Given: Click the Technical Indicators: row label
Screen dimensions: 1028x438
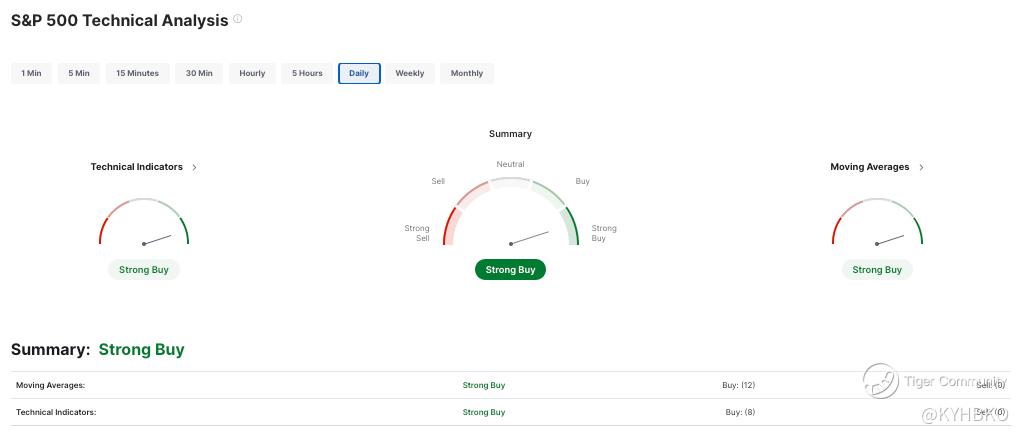Looking at the screenshot, I should (56, 412).
